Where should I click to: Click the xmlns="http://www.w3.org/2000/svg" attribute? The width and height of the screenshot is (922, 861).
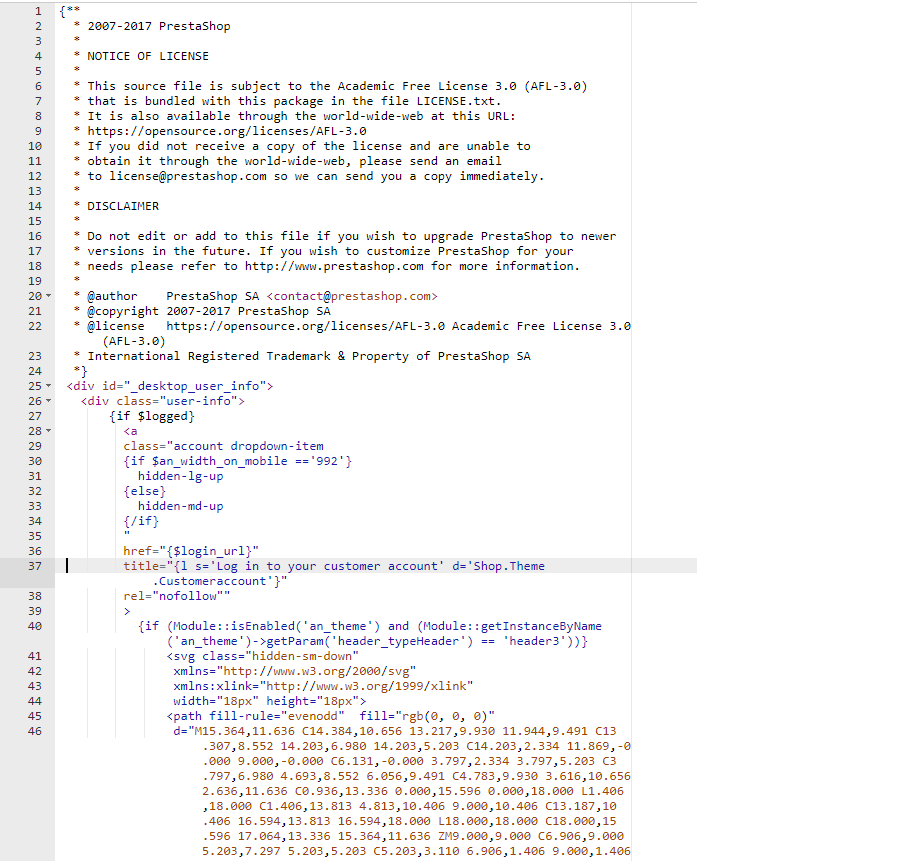295,671
